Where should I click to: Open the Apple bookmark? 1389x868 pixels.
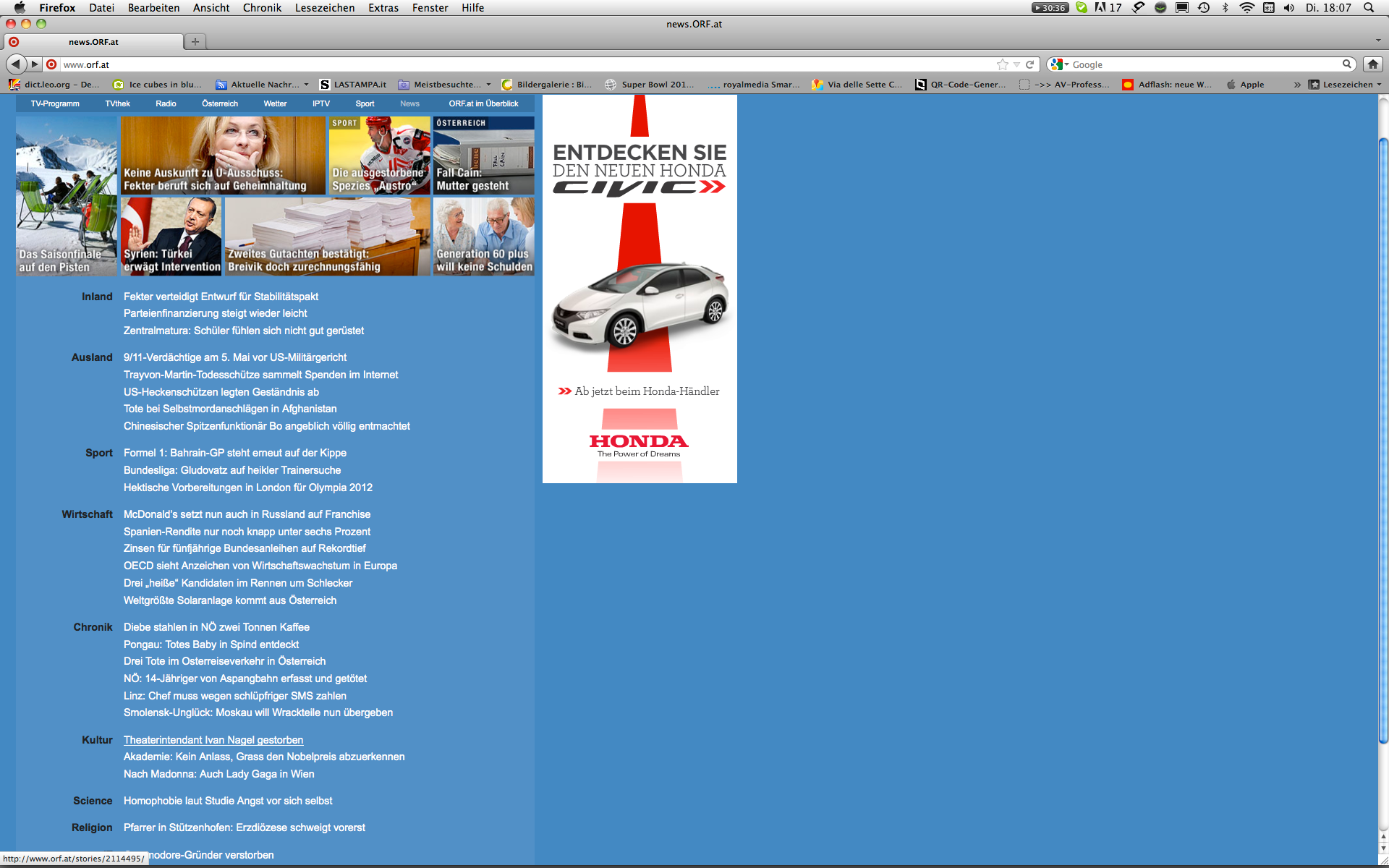[x=1246, y=85]
